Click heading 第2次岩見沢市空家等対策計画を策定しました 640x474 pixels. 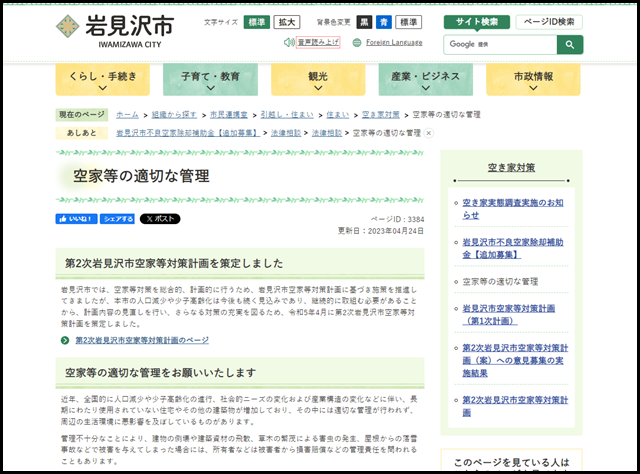[174, 263]
